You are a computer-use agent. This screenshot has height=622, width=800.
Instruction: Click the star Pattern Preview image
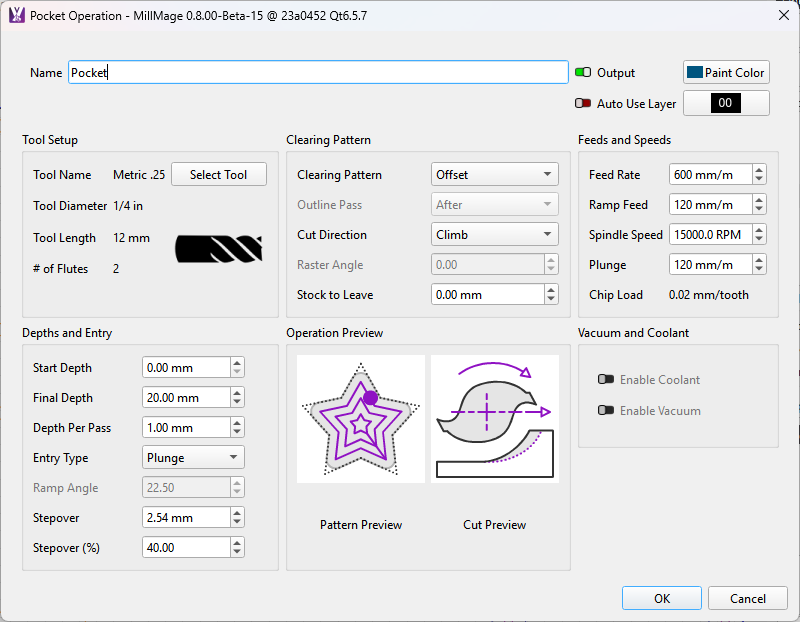pos(361,419)
